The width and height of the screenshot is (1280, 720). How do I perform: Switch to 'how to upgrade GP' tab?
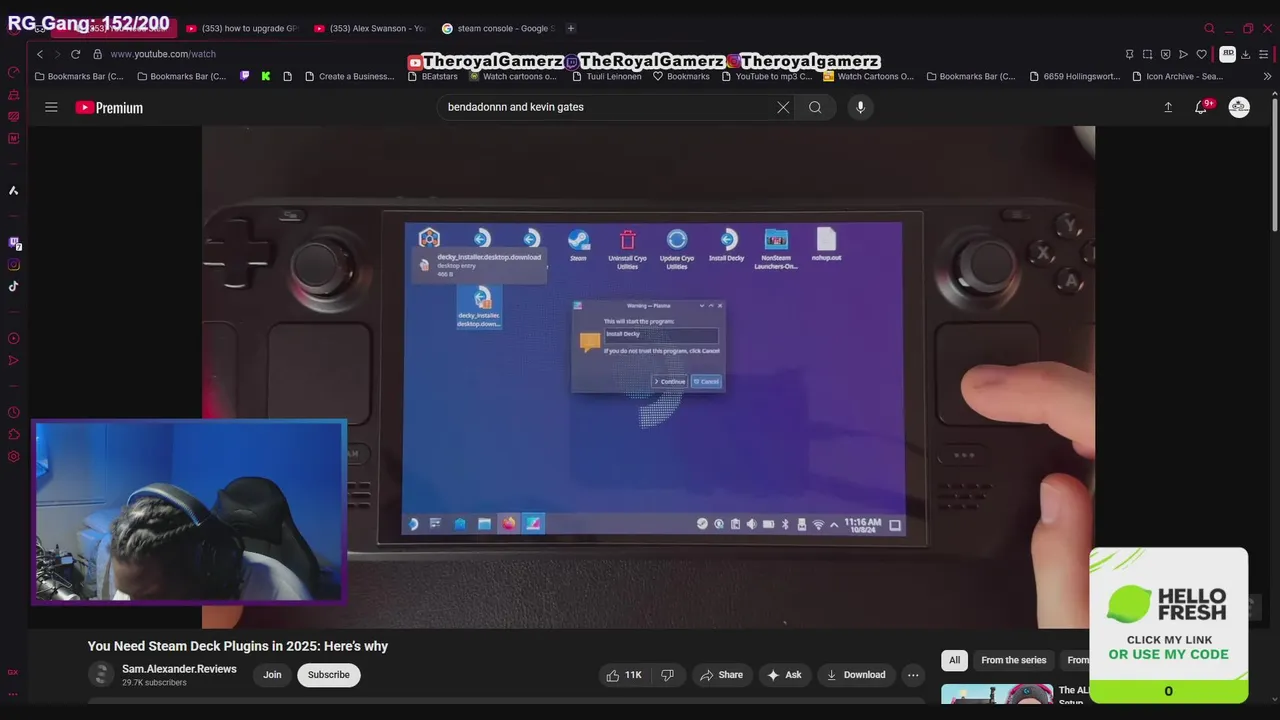243,28
